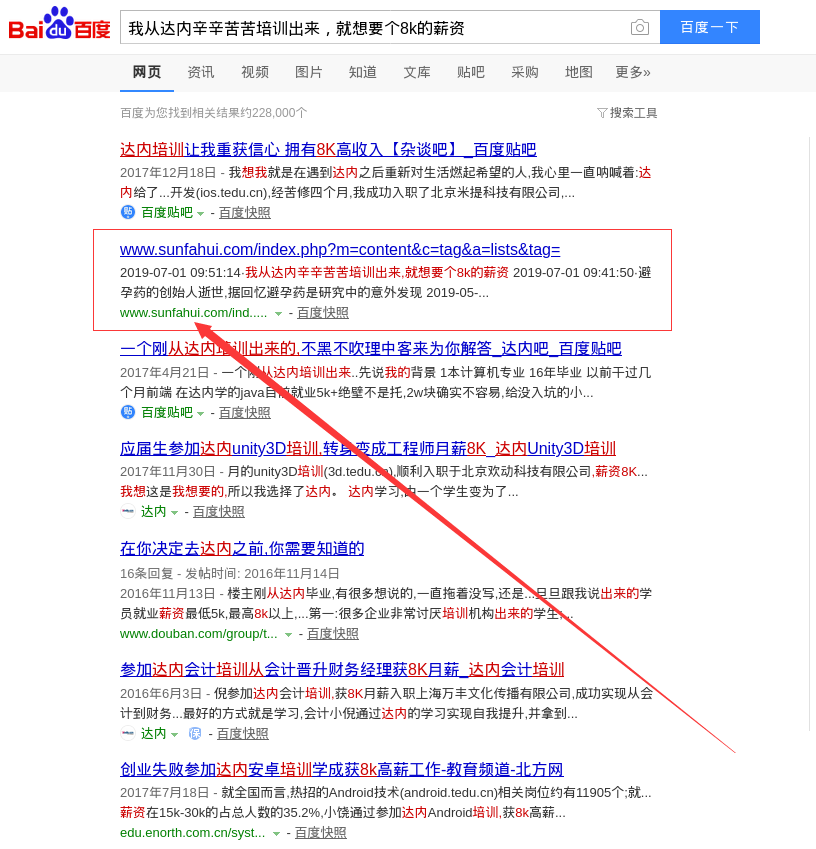
Task: Click the date 2016年11月13日 in douban snippet
Action: click(x=168, y=593)
